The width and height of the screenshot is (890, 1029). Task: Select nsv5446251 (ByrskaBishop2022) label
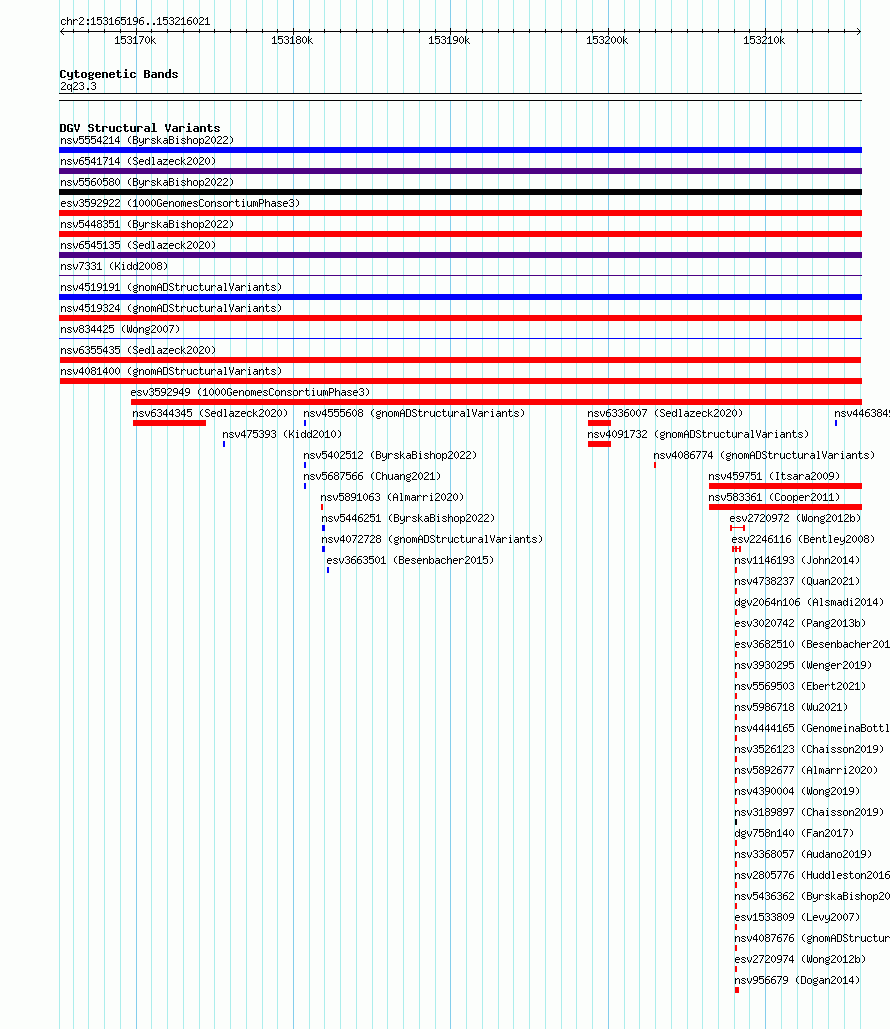coord(408,518)
